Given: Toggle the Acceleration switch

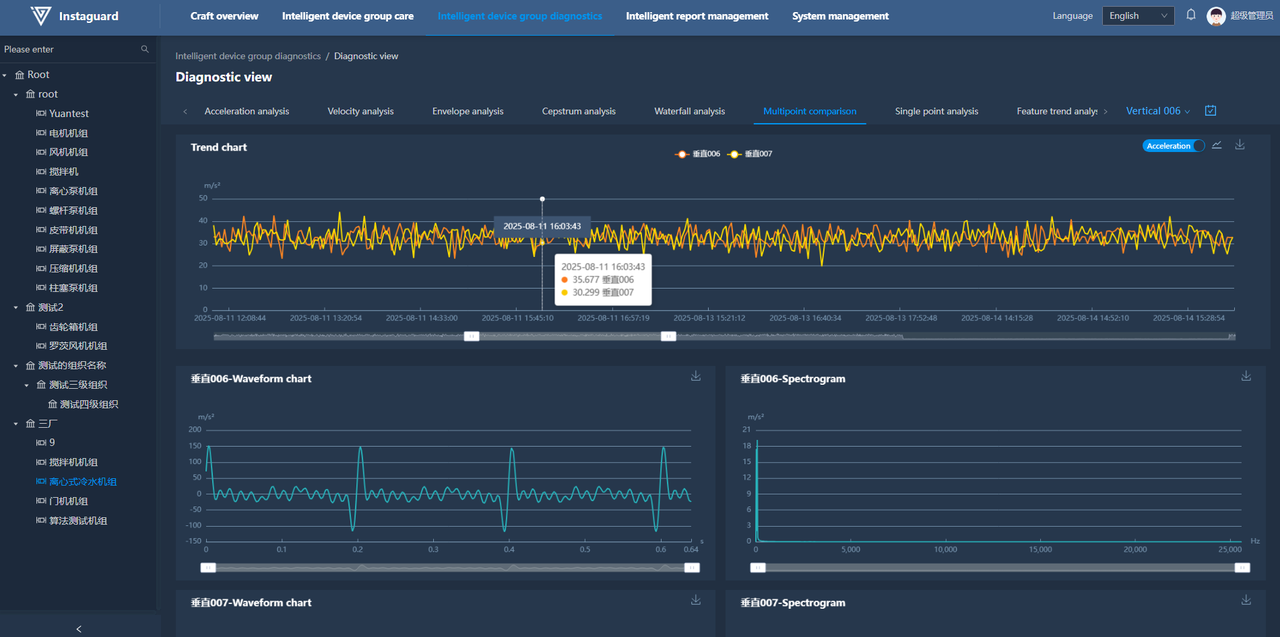Looking at the screenshot, I should (1172, 146).
